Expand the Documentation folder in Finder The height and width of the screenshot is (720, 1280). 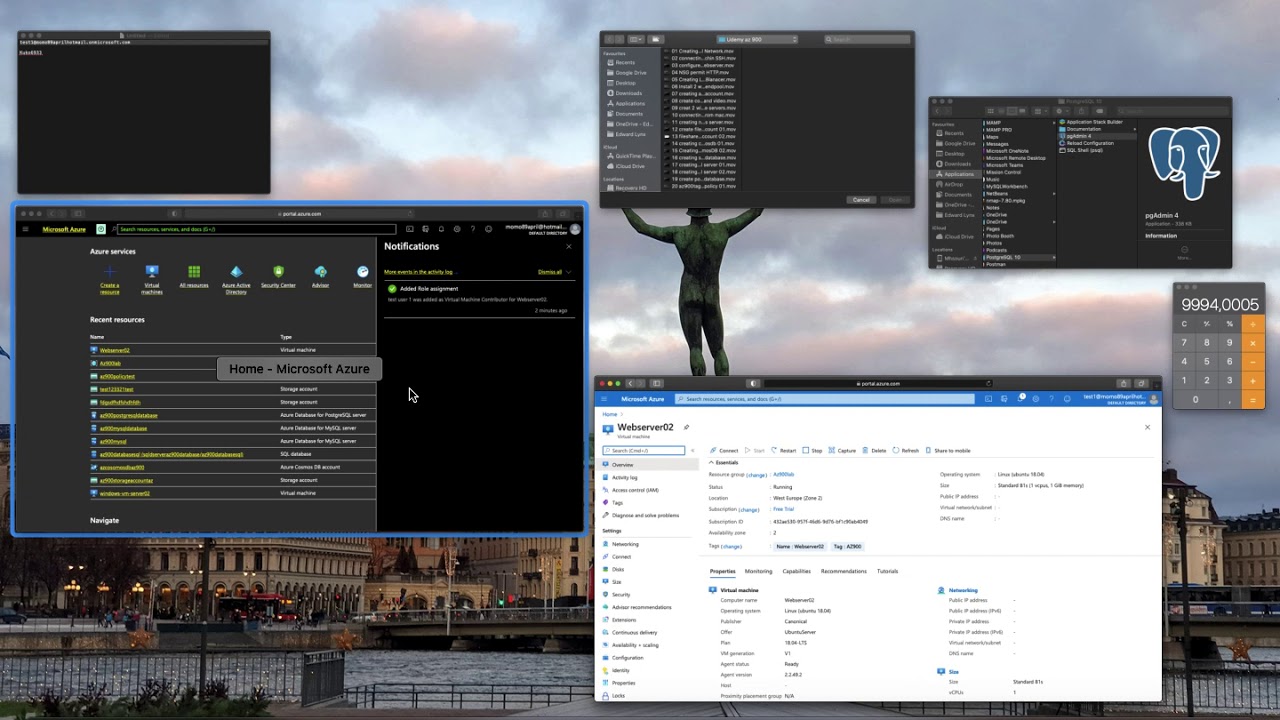click(1135, 129)
